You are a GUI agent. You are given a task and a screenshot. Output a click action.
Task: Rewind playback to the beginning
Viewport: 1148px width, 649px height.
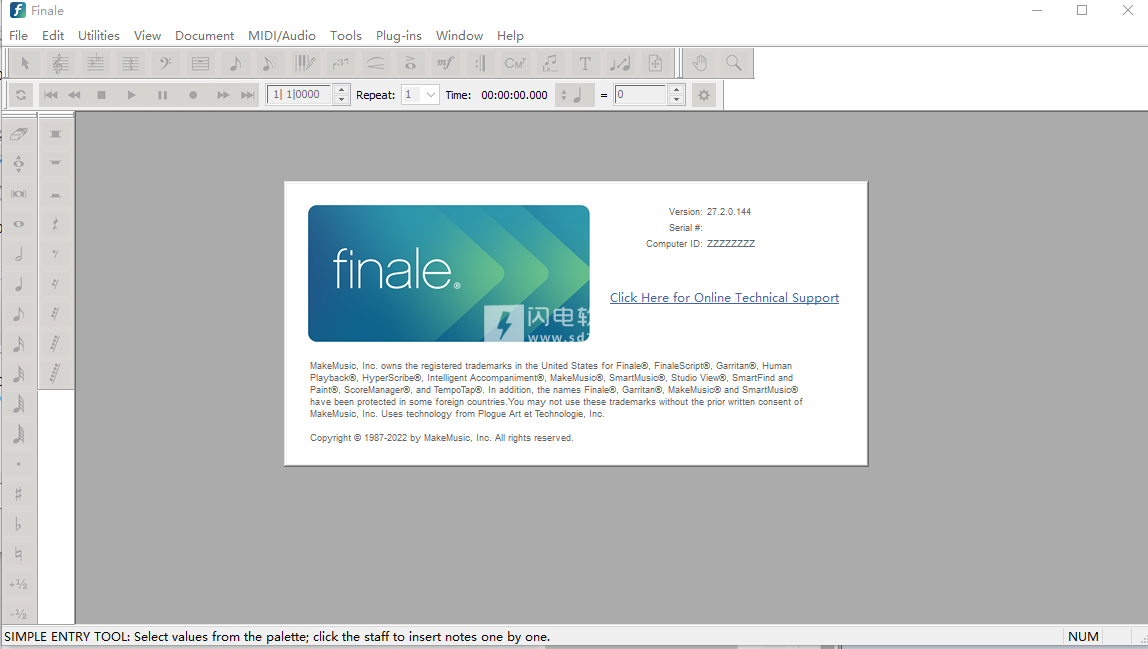point(51,95)
